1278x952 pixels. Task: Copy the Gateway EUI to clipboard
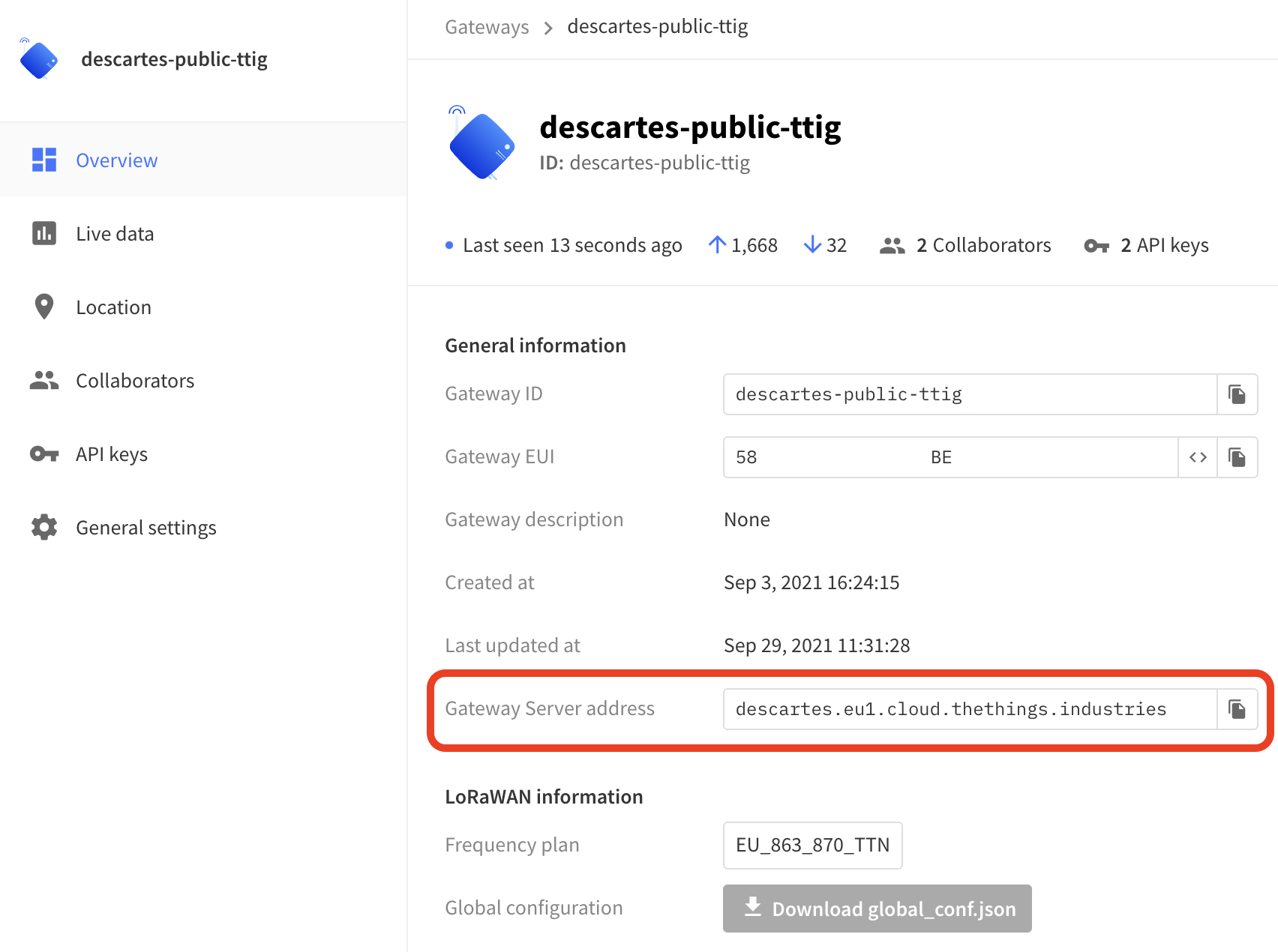pos(1237,457)
